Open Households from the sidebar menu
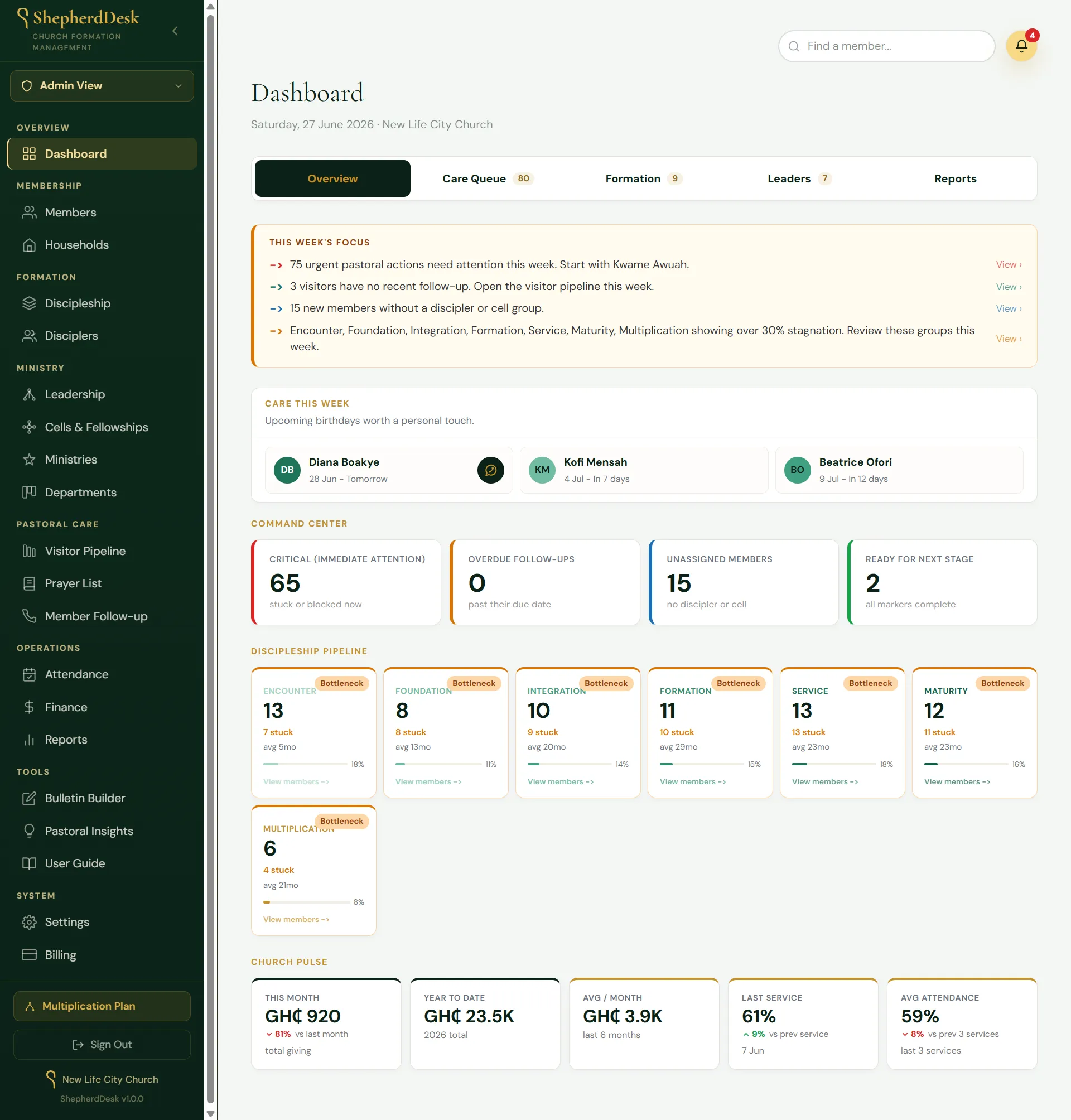This screenshot has width=1071, height=1120. point(102,245)
